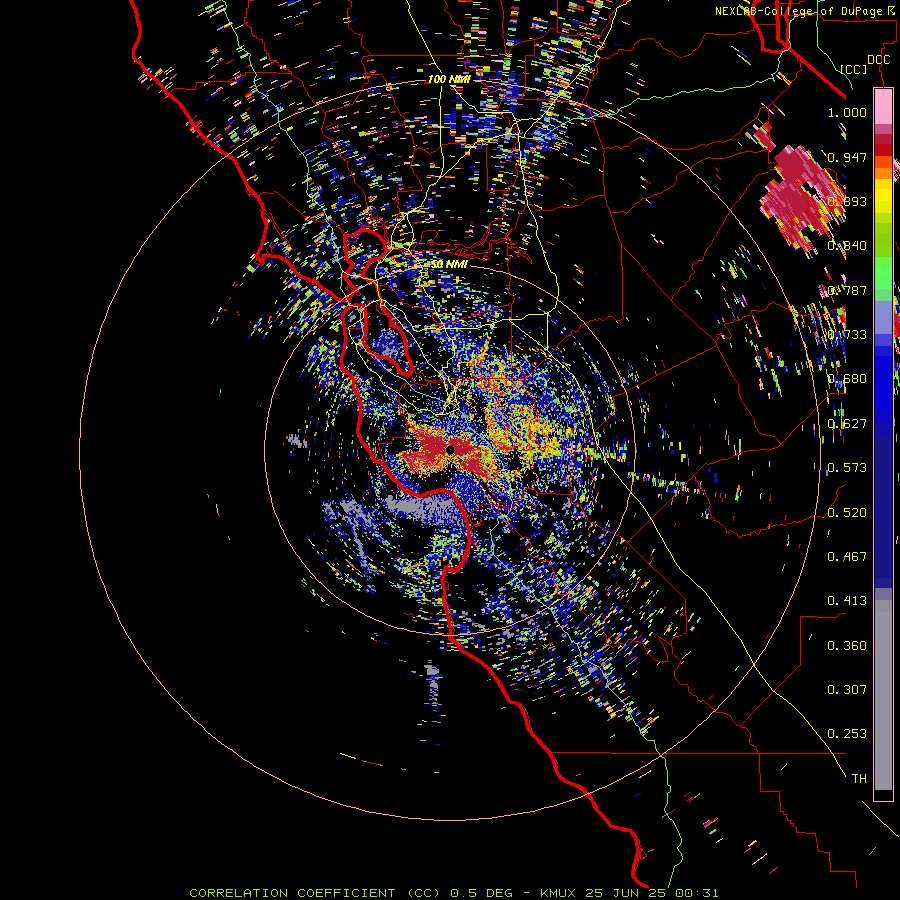Screen dimensions: 900x900
Task: Click the 0.5 DEG elevation text in caption
Action: pyautogui.click(x=481, y=893)
